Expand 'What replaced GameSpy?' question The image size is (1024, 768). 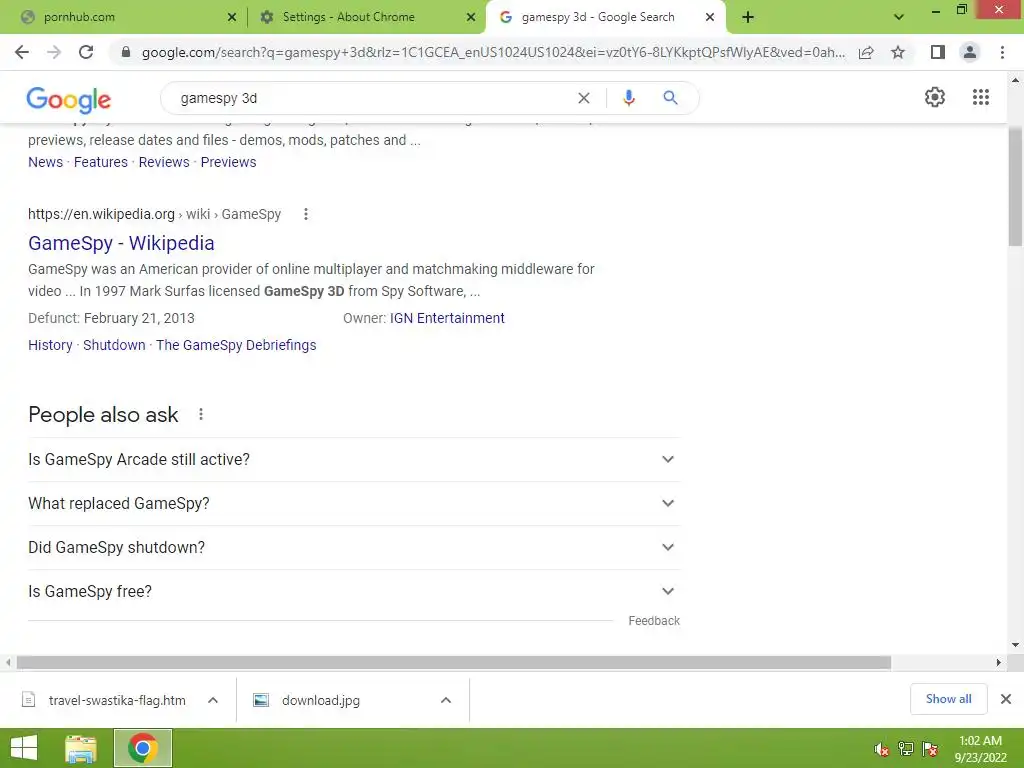point(354,504)
